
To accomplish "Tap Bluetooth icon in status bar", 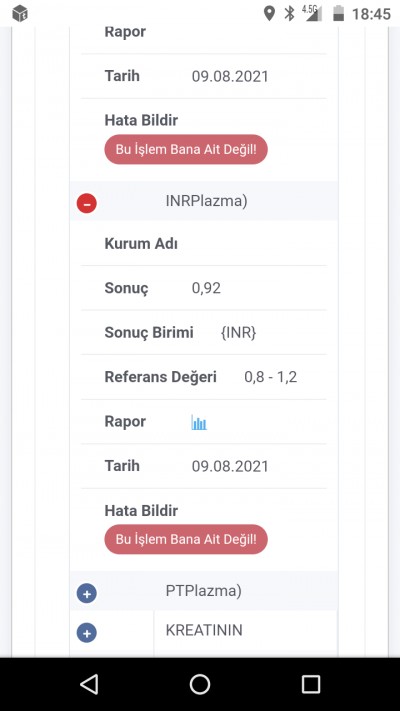I will [x=289, y=14].
